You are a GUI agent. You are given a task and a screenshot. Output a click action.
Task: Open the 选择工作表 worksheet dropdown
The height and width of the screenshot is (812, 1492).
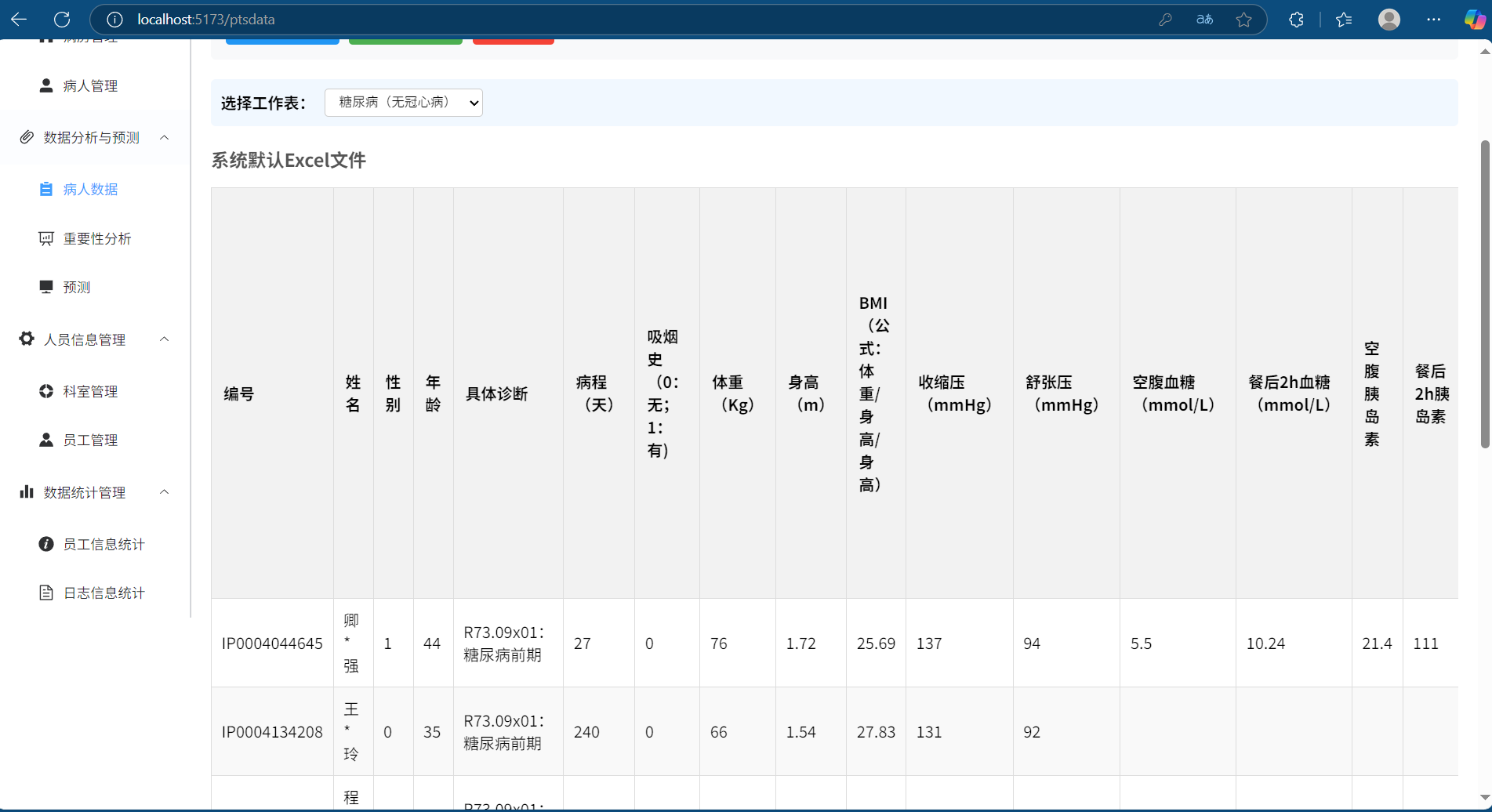(403, 103)
